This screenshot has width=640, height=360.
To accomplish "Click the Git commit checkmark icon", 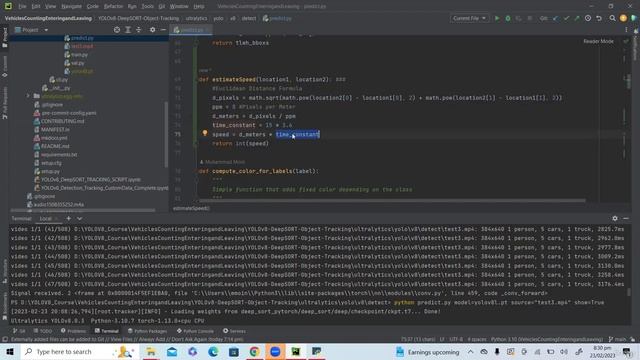I will click(x=566, y=18).
